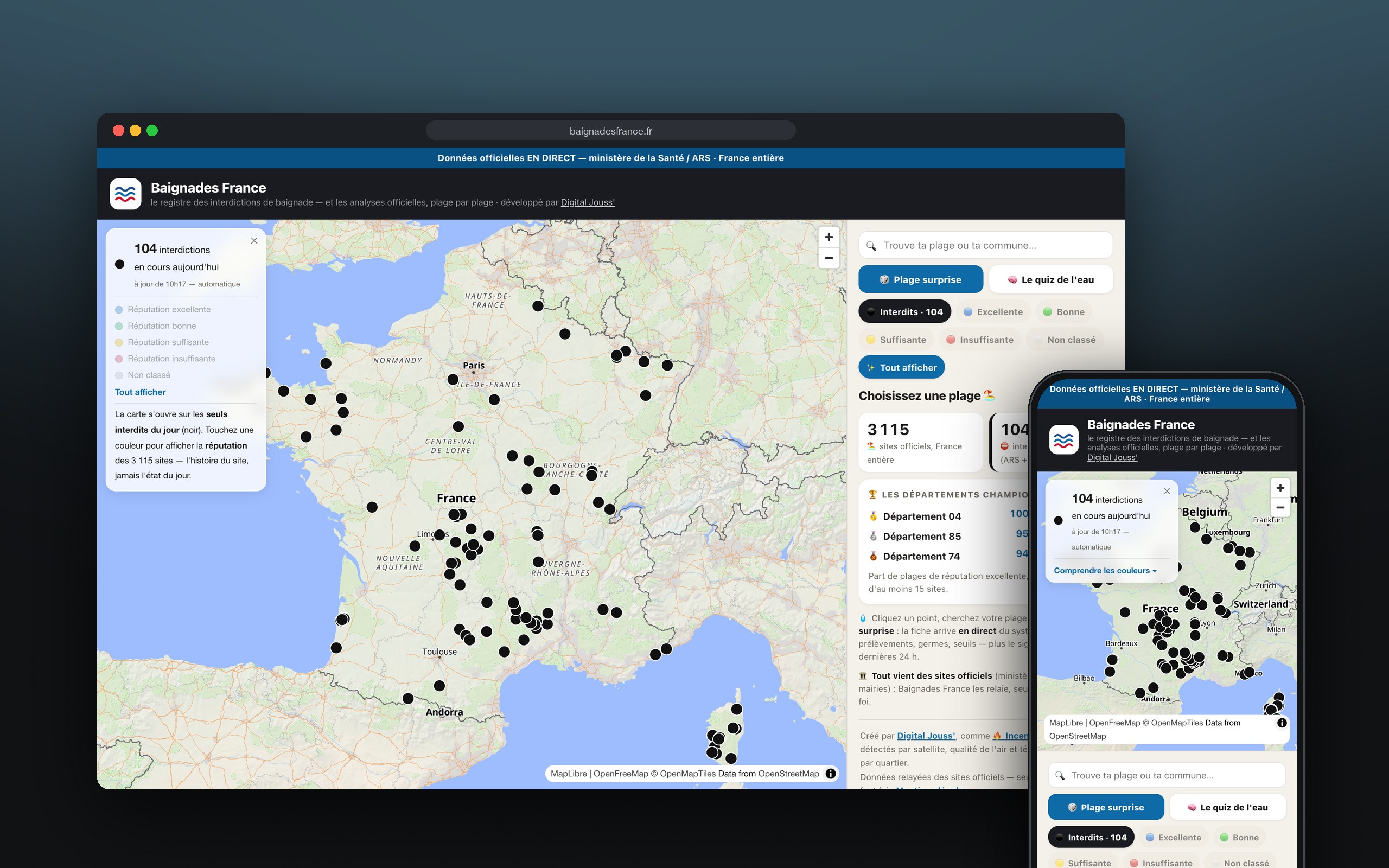Open Le quiz de l'eau on desktop
Screen dimensions: 1389x868
click(x=1051, y=279)
